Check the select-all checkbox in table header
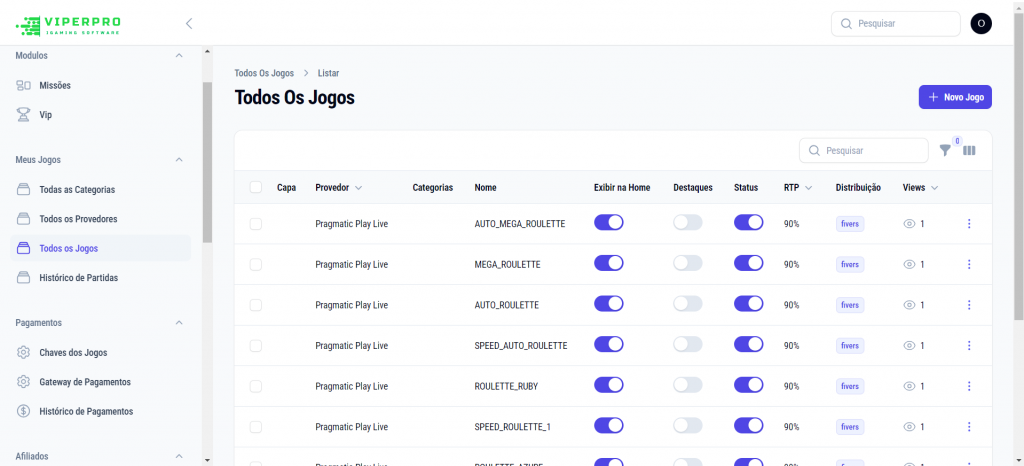 point(256,187)
